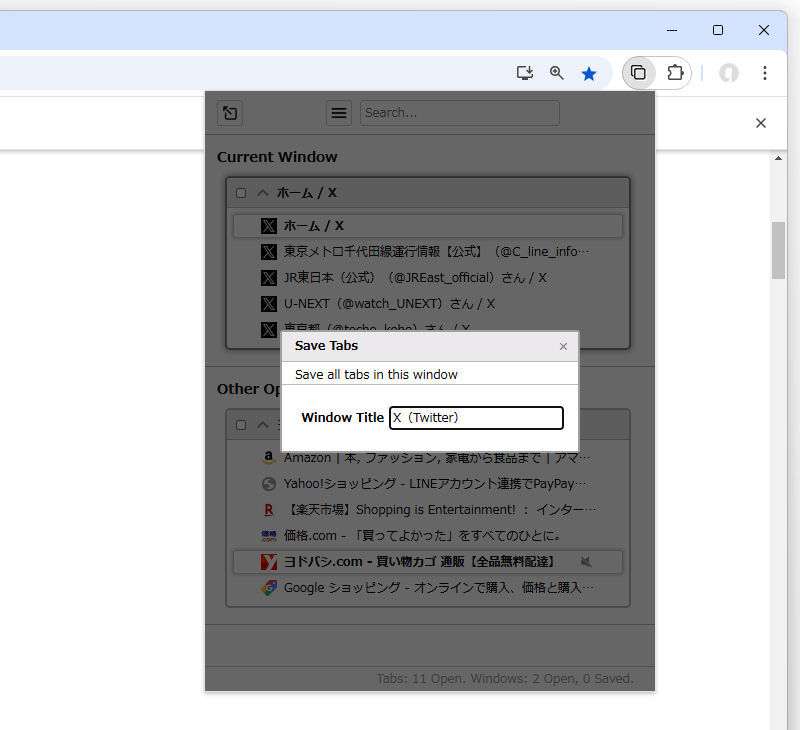Click the Save Tabs dialog title
The width and height of the screenshot is (800, 730).
click(x=327, y=346)
